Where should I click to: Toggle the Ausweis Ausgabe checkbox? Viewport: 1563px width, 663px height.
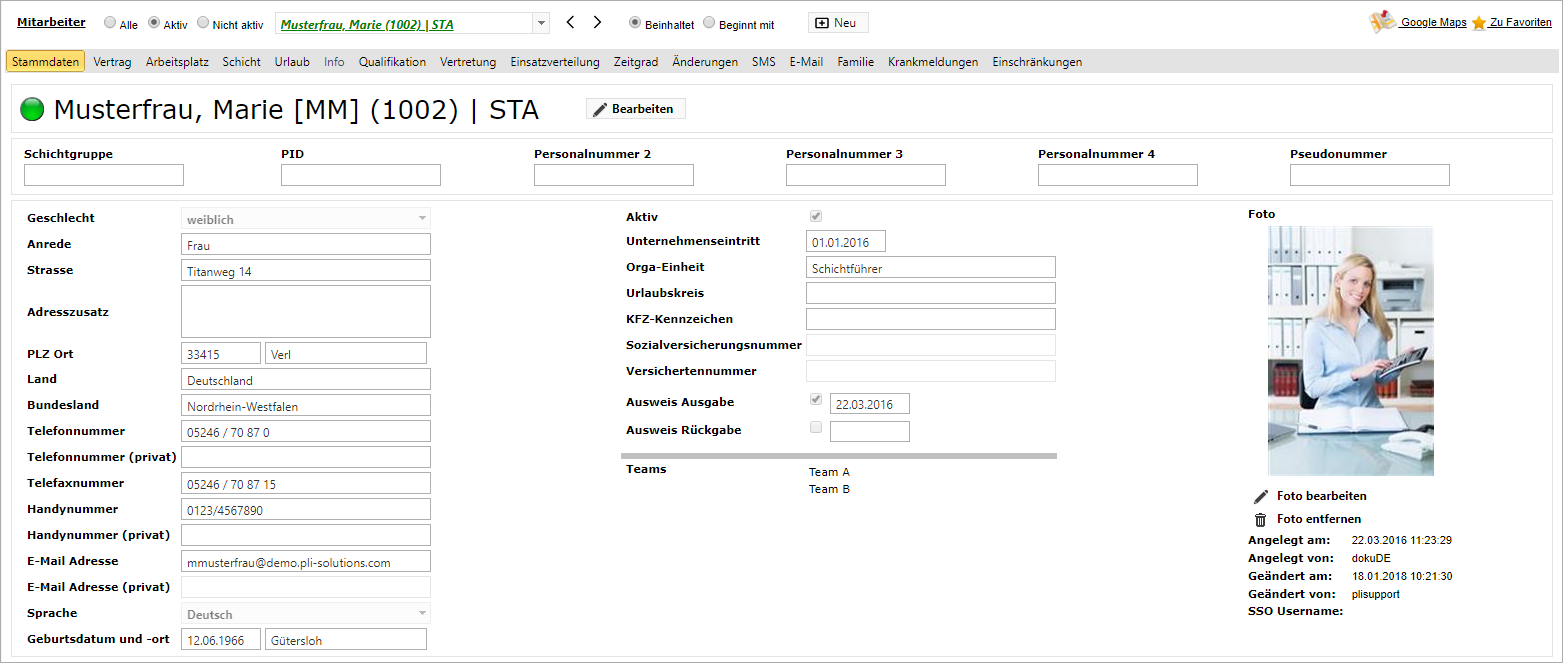[816, 400]
